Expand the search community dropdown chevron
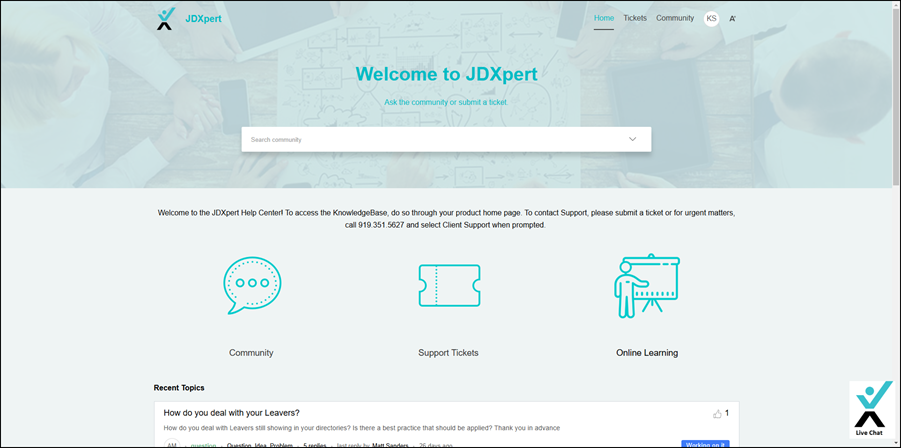 (x=632, y=139)
